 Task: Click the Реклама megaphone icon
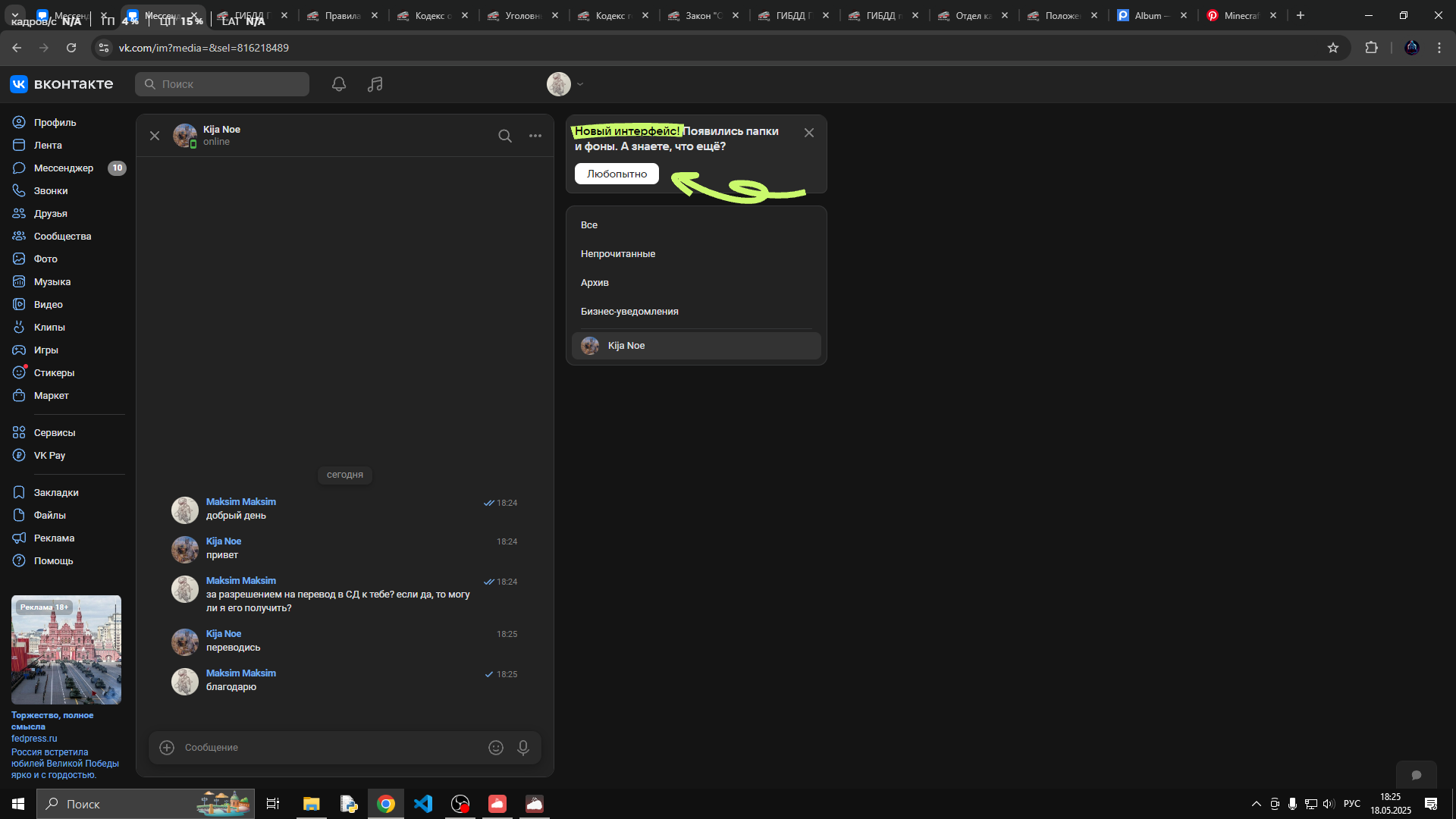tap(19, 538)
